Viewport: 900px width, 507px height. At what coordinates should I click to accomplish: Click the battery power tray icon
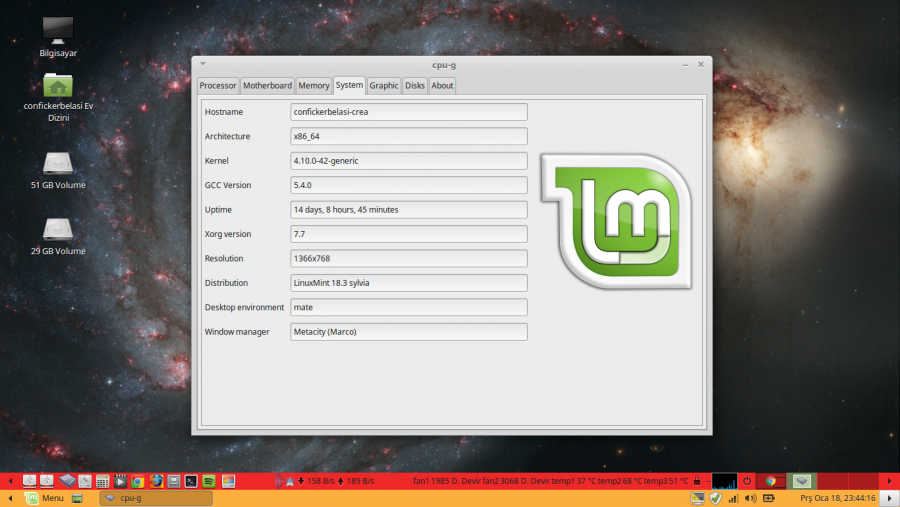769,498
